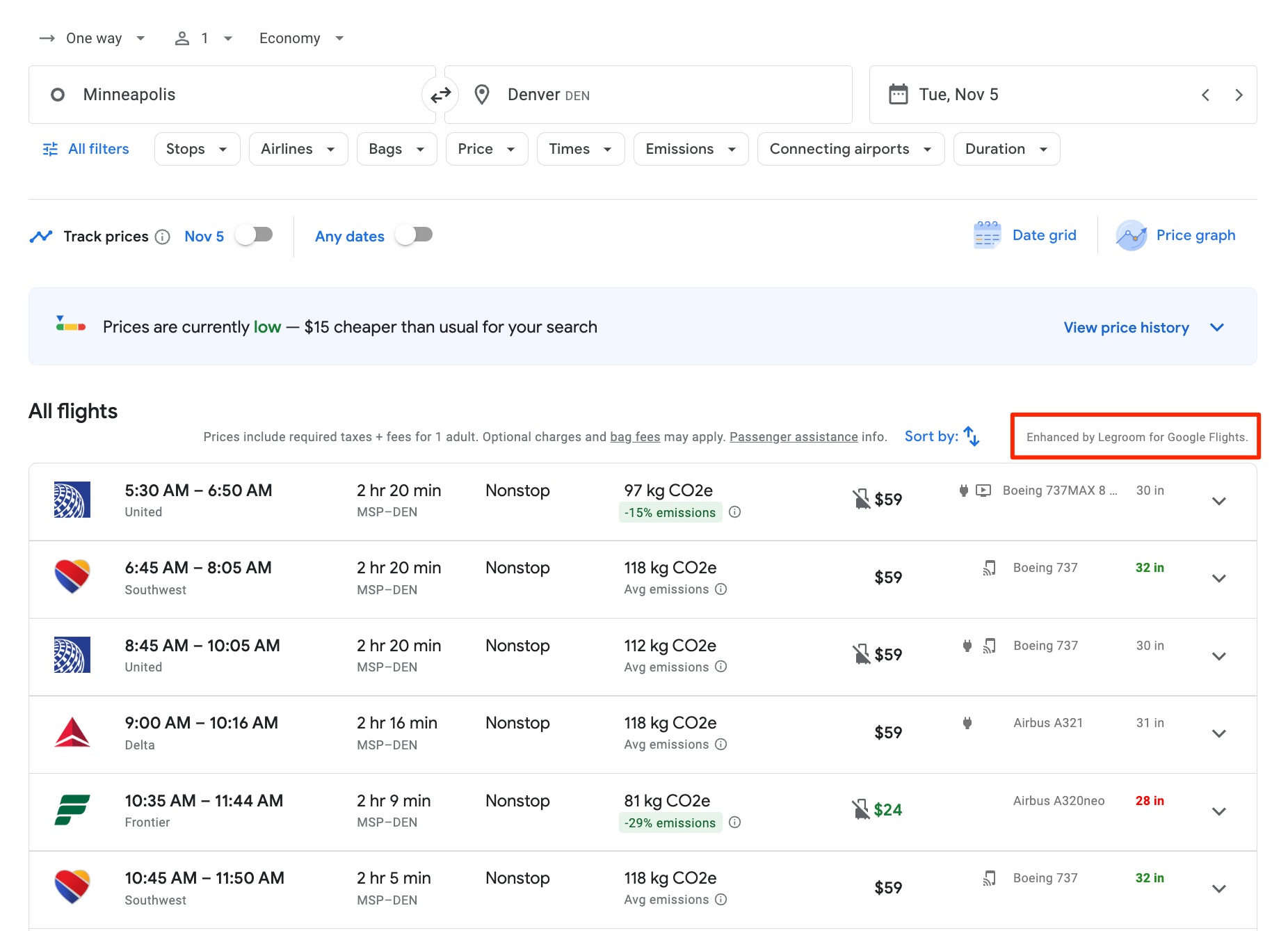The width and height of the screenshot is (1288, 931).
Task: Click the emissions info icon on the Delta flight
Action: (x=721, y=744)
